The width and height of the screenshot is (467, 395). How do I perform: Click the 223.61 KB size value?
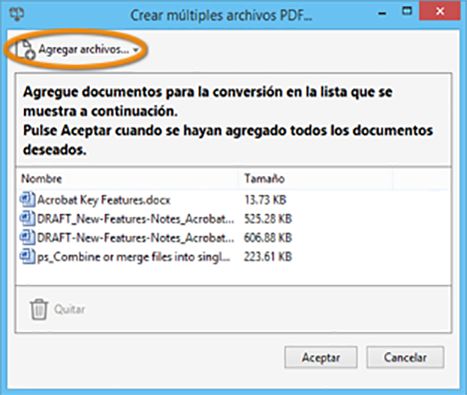(268, 257)
